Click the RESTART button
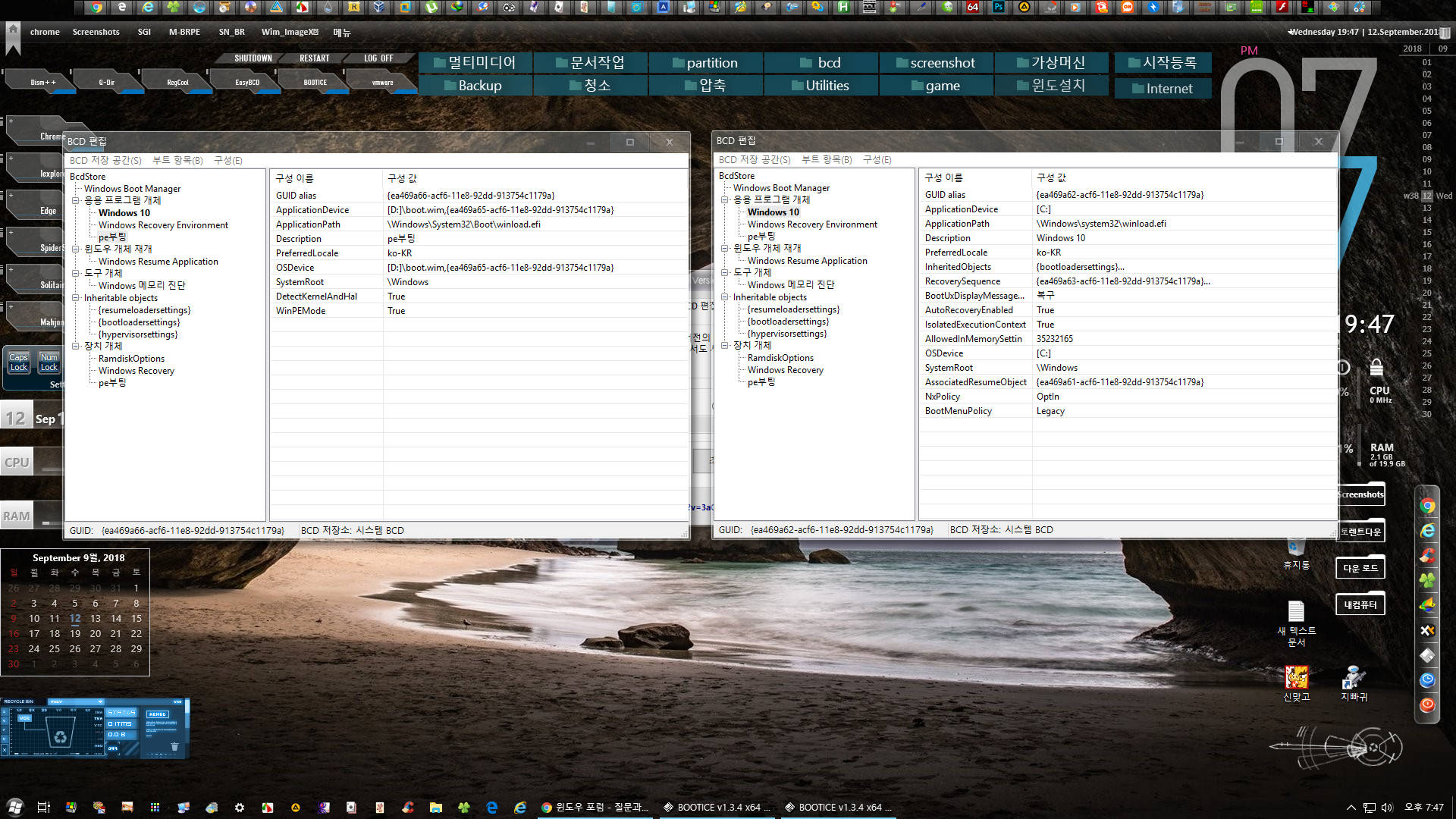 (314, 58)
